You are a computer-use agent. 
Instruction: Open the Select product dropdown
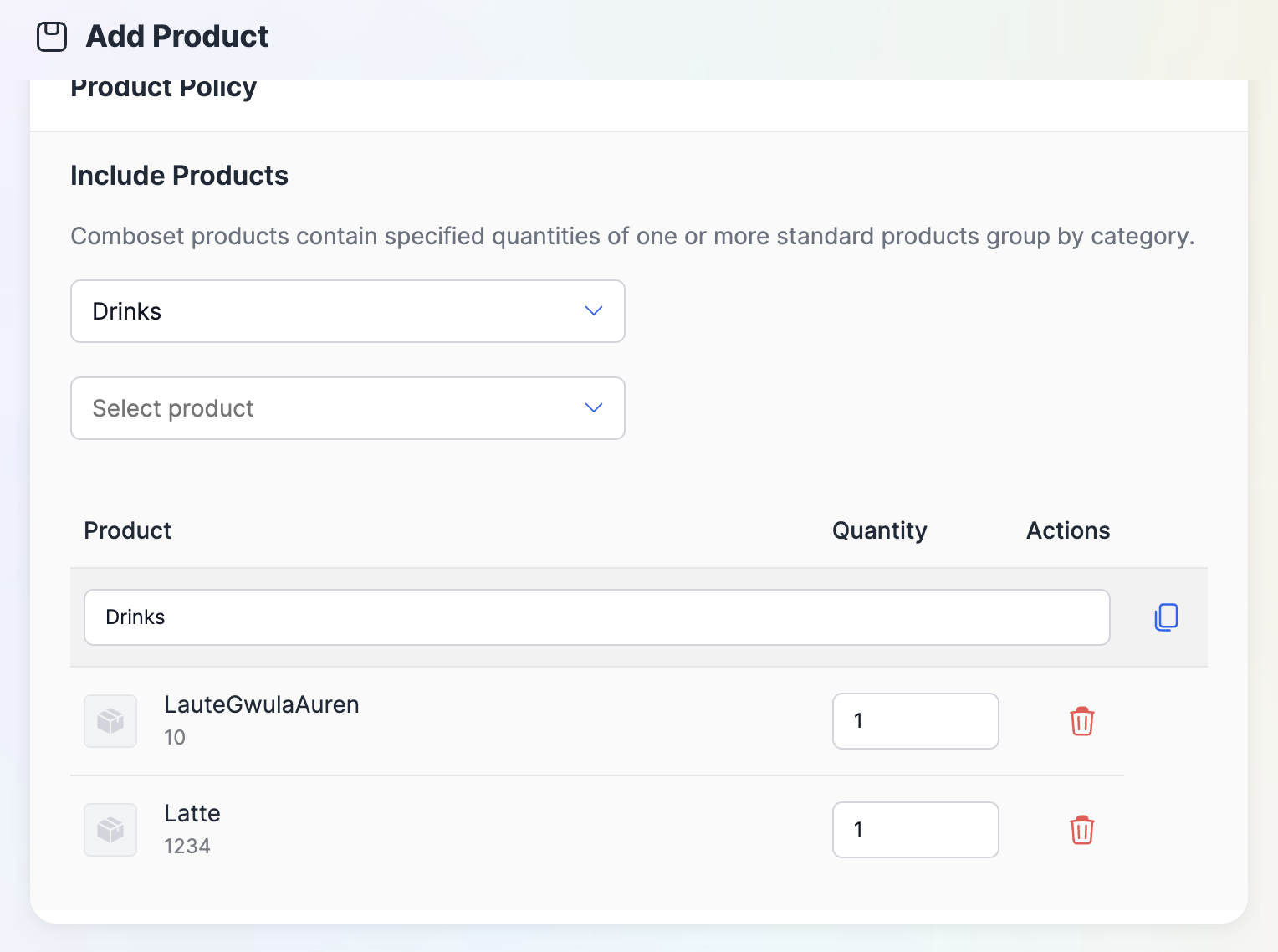348,408
